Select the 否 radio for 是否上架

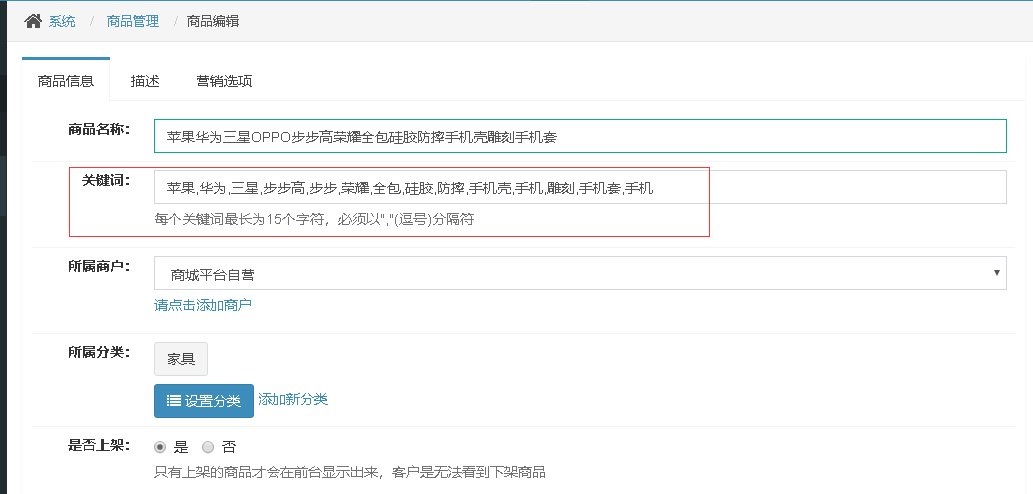point(208,447)
